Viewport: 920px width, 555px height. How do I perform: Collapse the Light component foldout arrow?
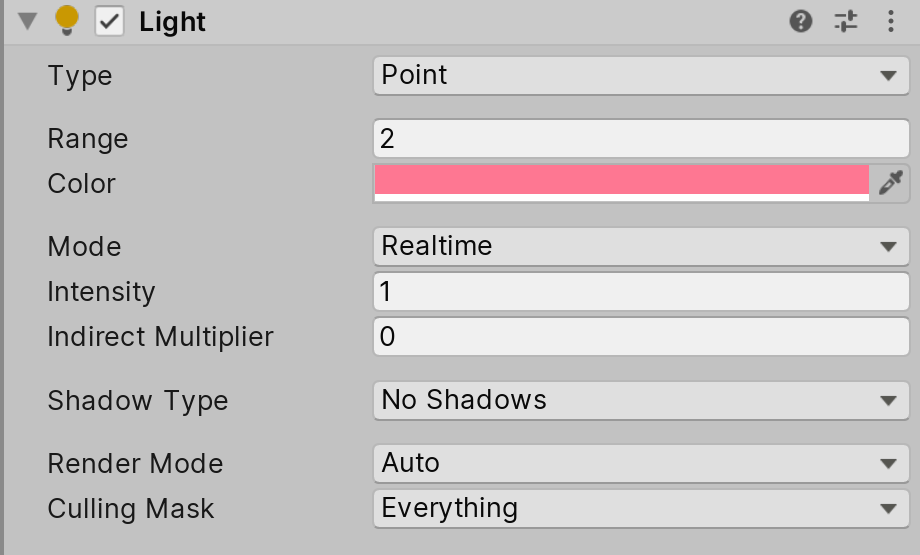pos(27,21)
